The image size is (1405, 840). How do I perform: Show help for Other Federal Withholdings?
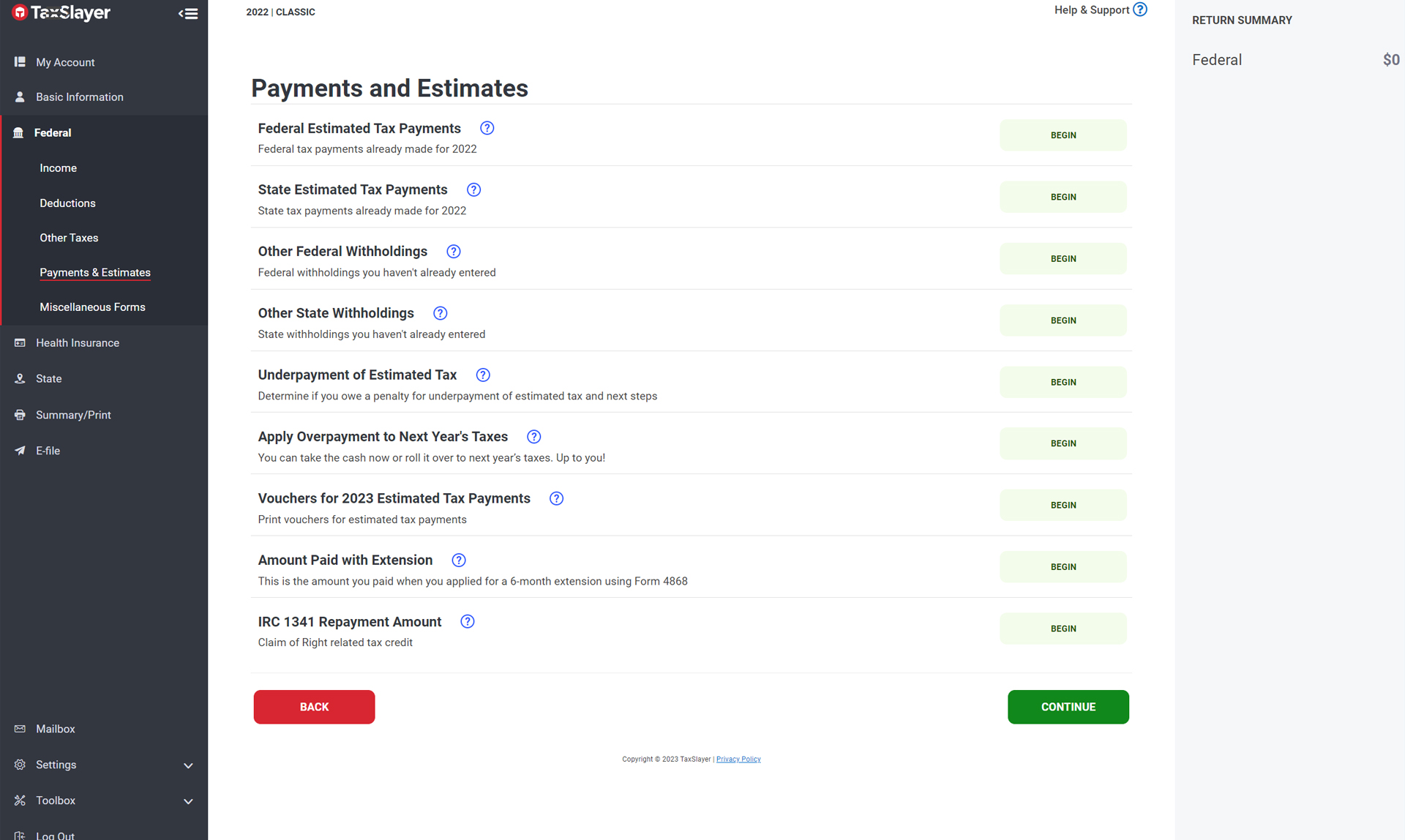click(x=454, y=252)
